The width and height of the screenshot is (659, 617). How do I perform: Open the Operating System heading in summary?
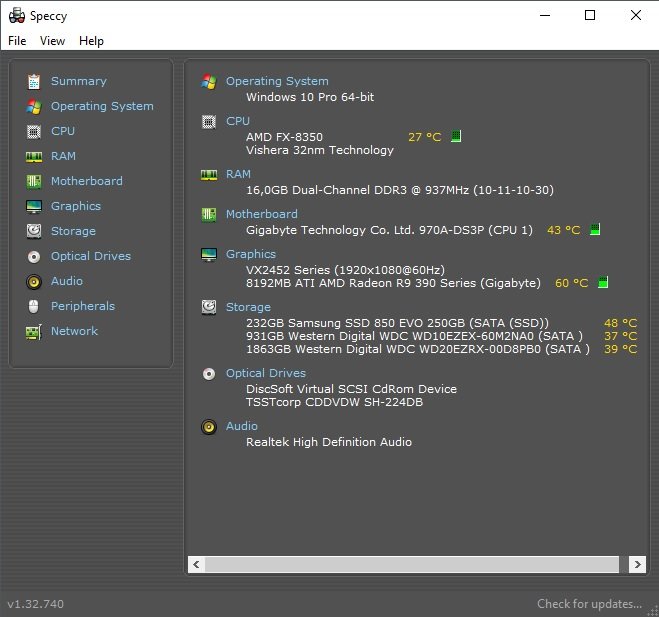click(x=277, y=81)
